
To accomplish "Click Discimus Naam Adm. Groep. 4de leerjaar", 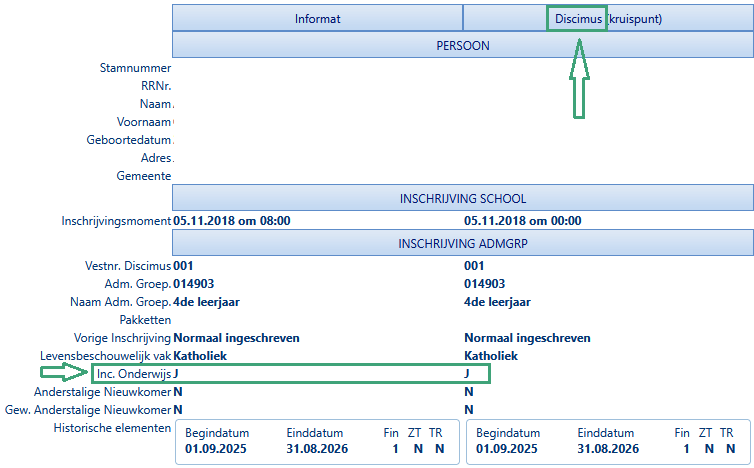I will tap(497, 301).
